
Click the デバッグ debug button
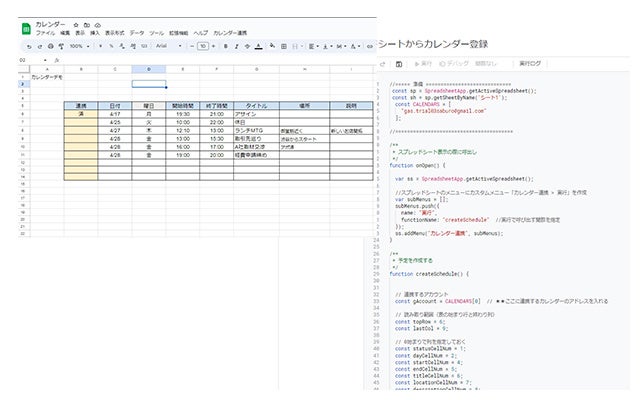point(452,63)
